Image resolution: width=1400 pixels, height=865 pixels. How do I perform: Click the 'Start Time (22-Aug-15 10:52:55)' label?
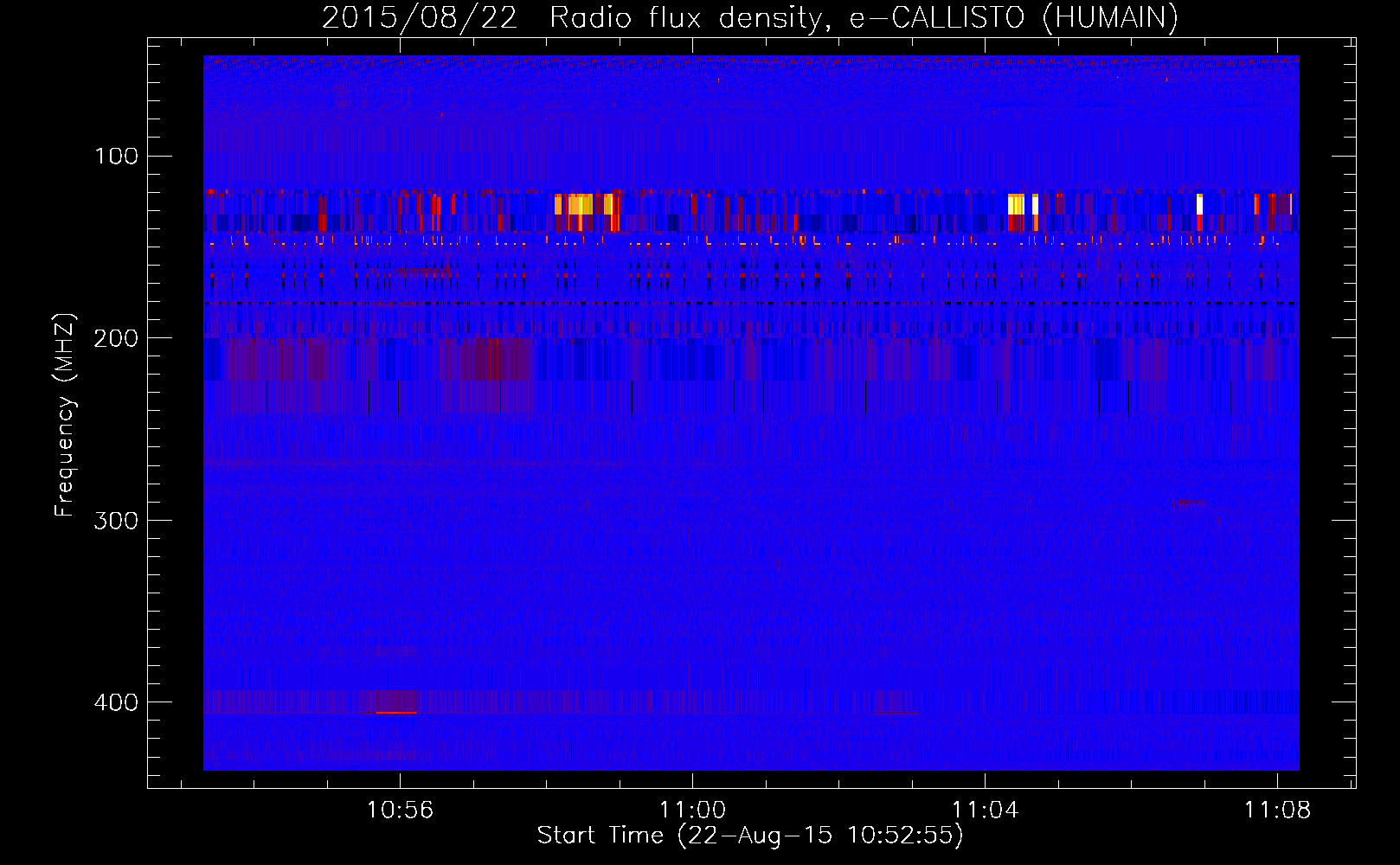point(750,836)
